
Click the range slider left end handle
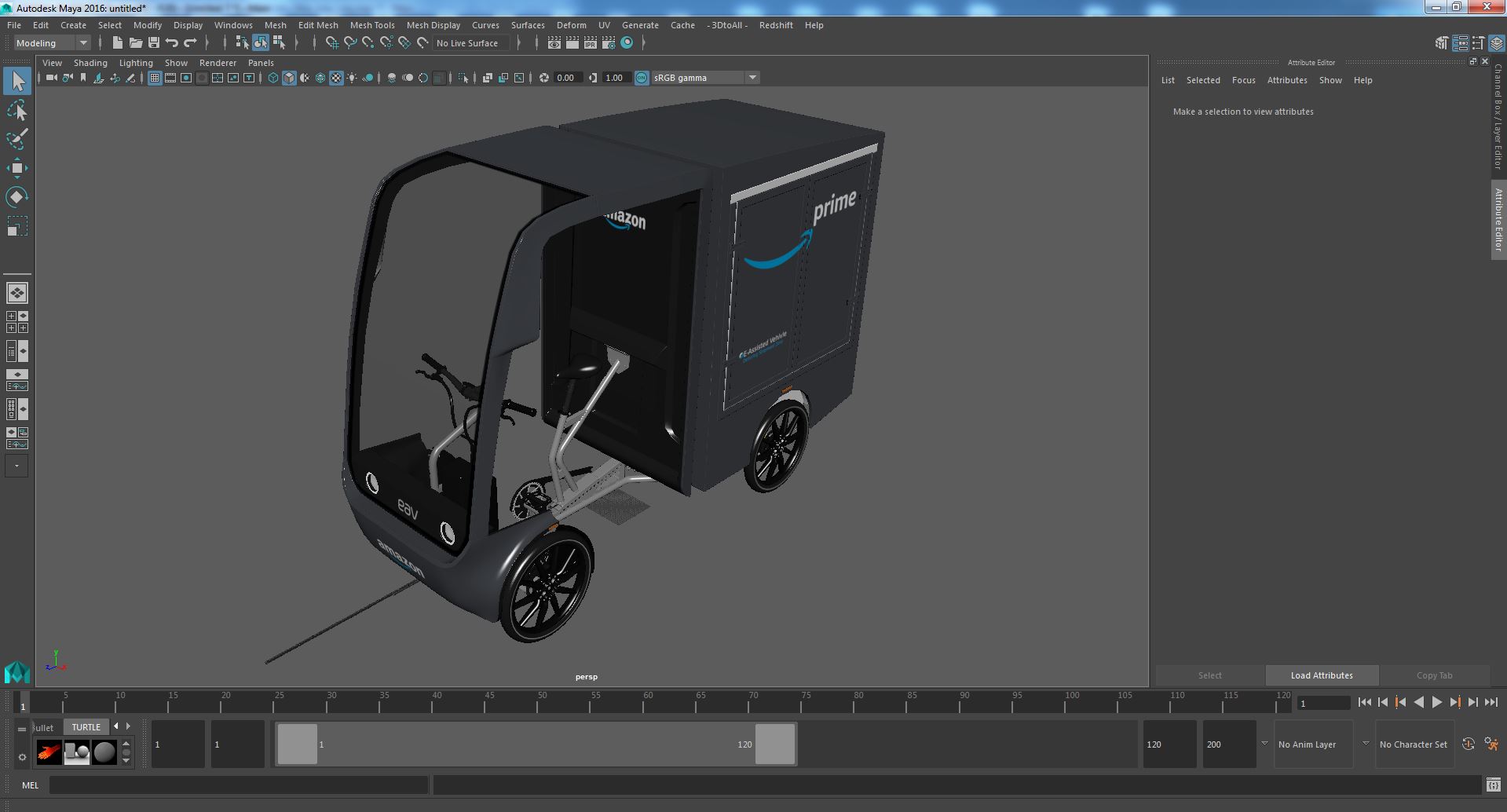pyautogui.click(x=298, y=744)
